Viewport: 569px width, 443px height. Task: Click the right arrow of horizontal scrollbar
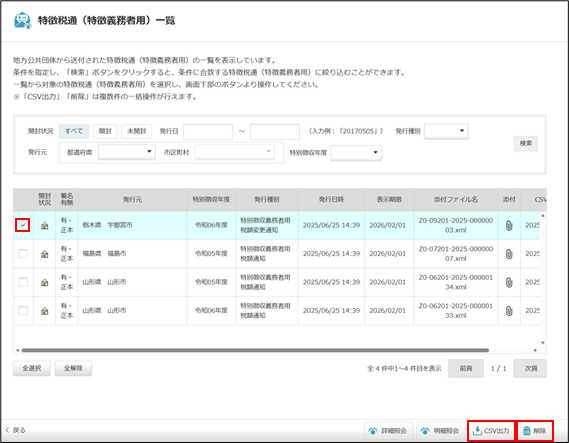[x=535, y=350]
